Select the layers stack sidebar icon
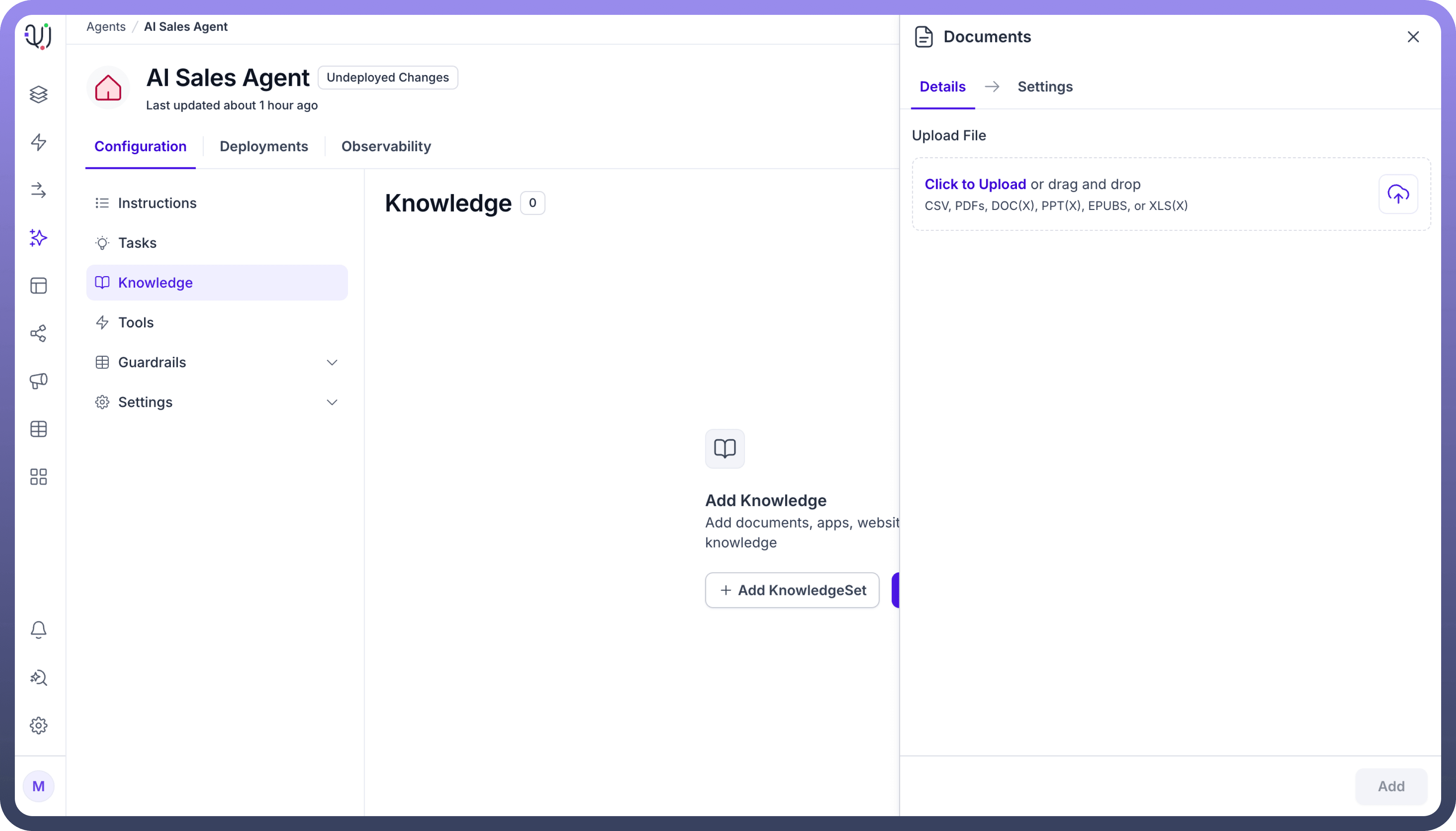Image resolution: width=1456 pixels, height=831 pixels. pyautogui.click(x=38, y=94)
